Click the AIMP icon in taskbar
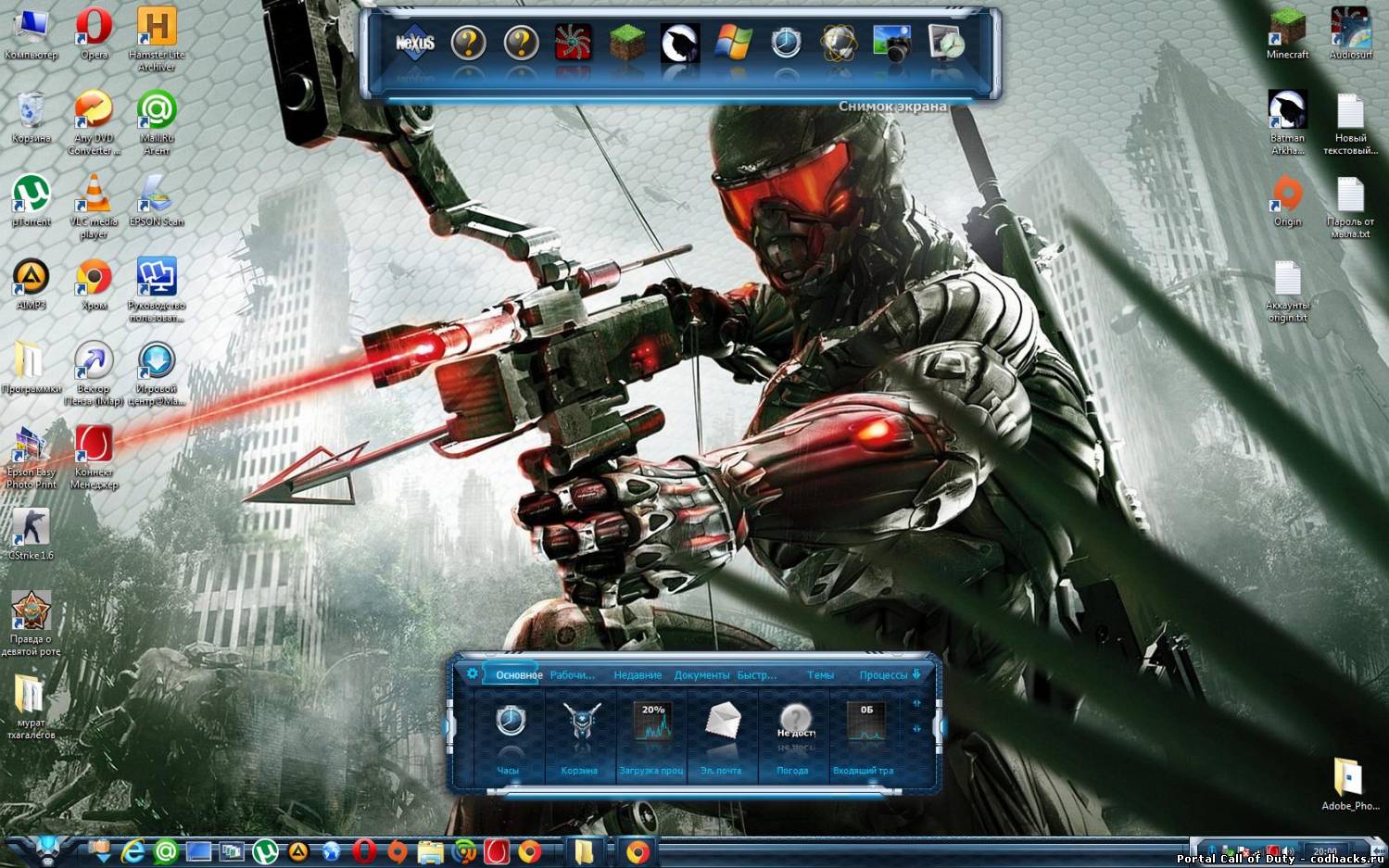The image size is (1389, 868). [x=298, y=851]
